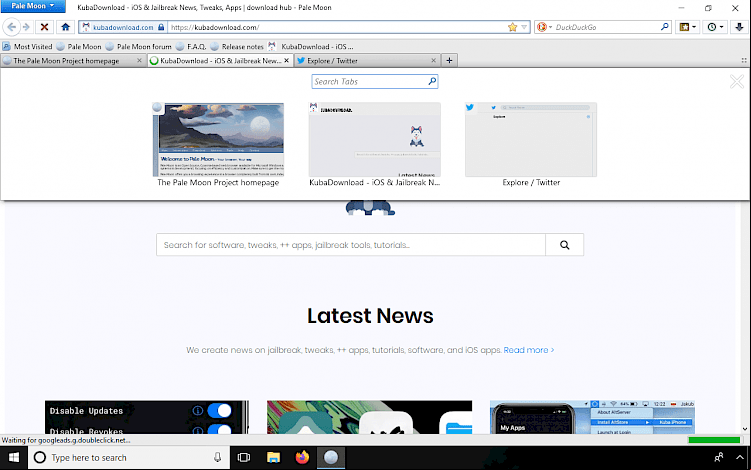Viewport: 751px width, 470px height.
Task: Open the Most Visited bookmark folder
Action: 27,46
